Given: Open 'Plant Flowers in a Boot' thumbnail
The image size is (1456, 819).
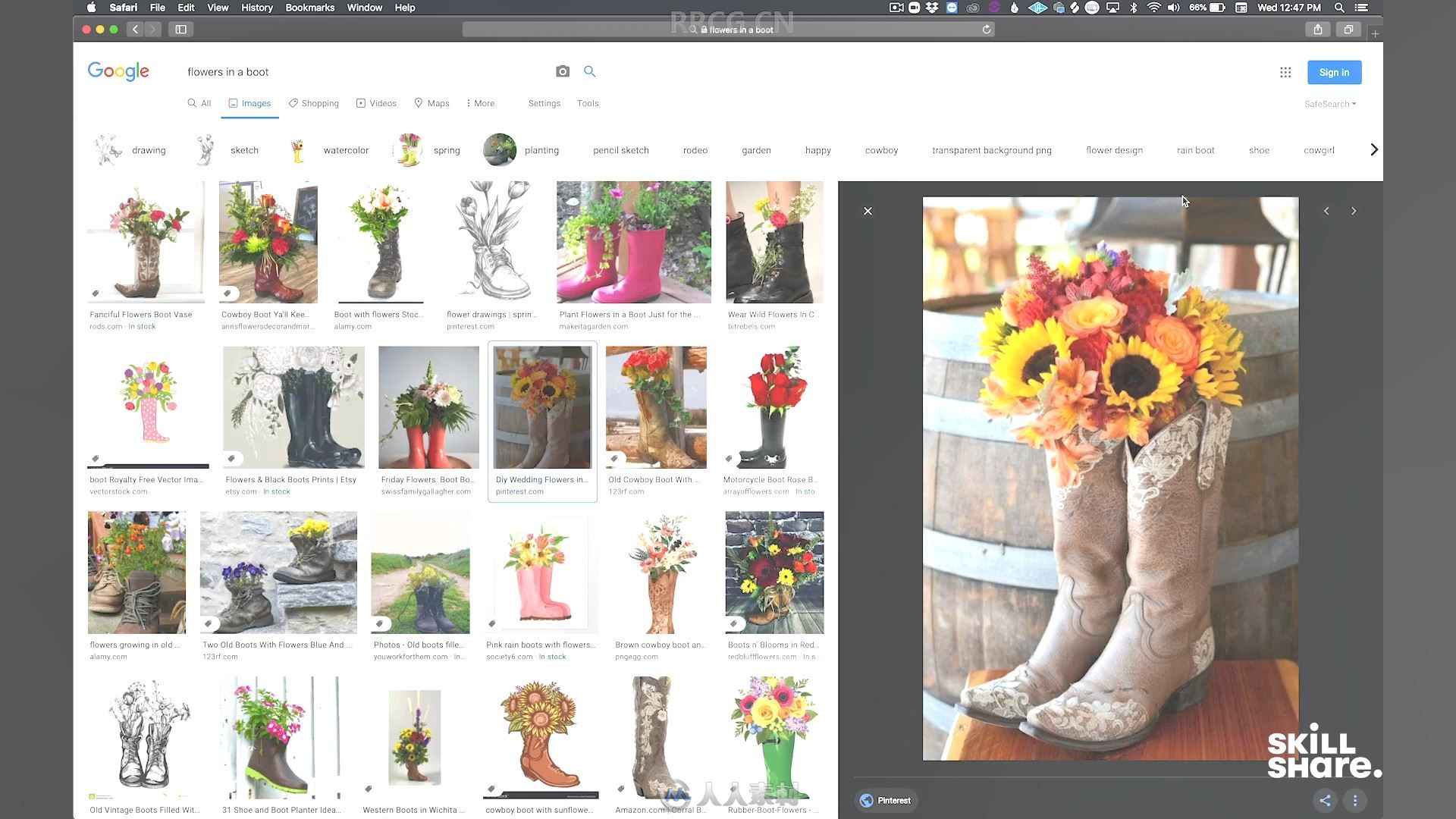Looking at the screenshot, I should point(634,242).
